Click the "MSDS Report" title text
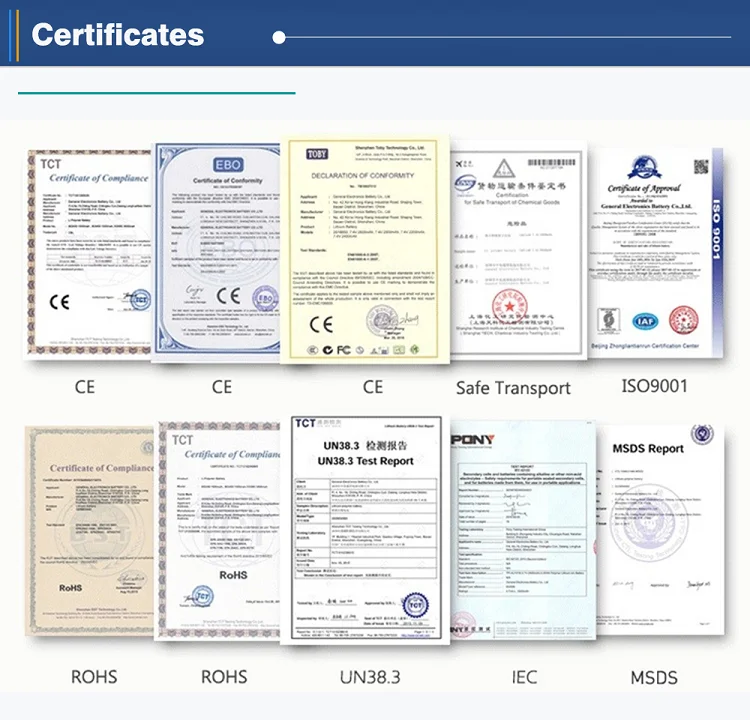Viewport: 750px width, 720px height. (x=648, y=449)
